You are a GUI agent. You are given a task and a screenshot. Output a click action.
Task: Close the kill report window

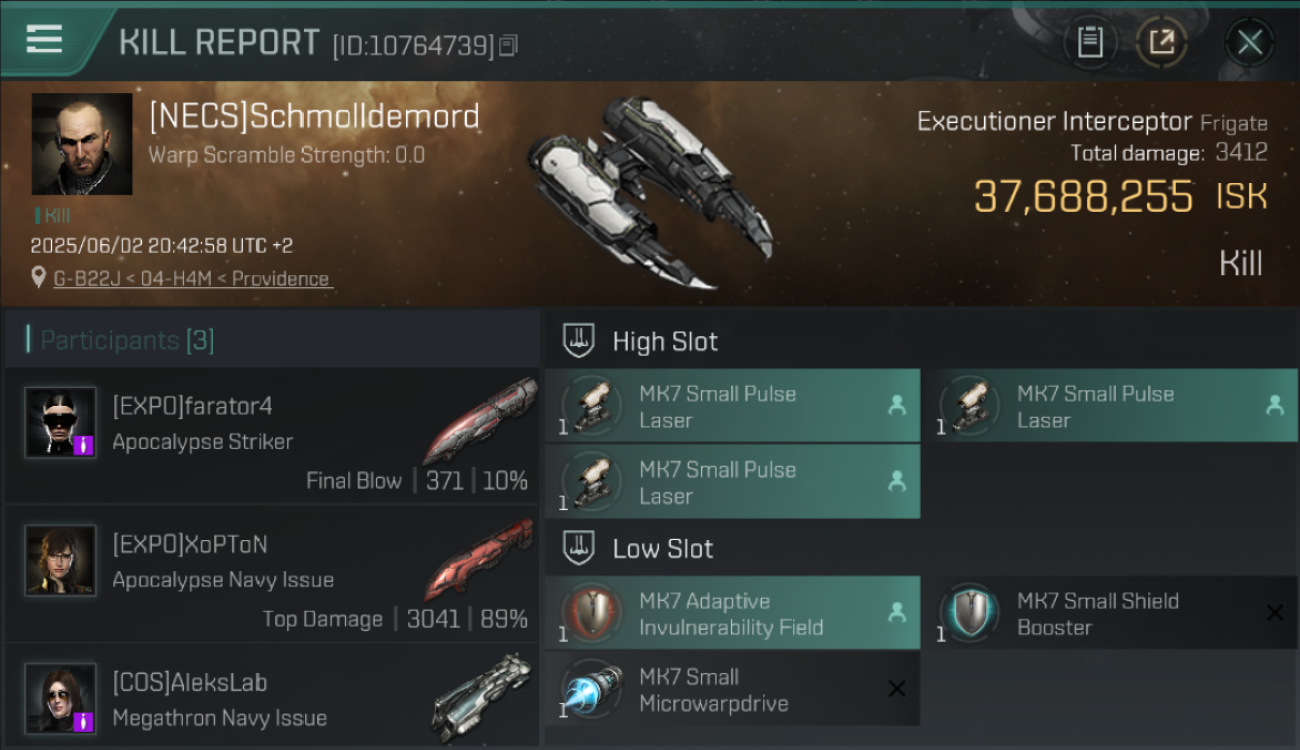pyautogui.click(x=1250, y=42)
